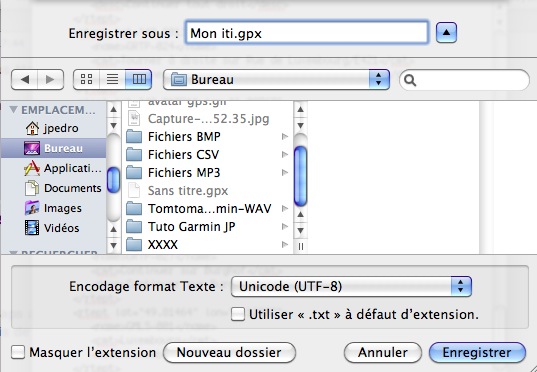Click the Annuler button

pos(383,352)
